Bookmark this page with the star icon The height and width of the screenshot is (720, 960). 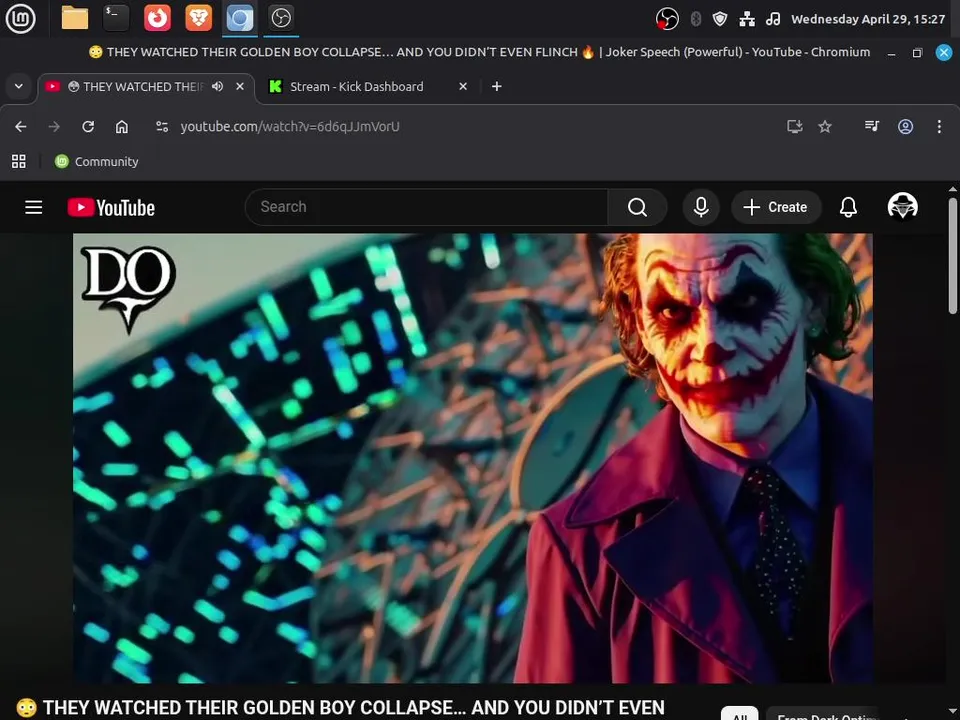pyautogui.click(x=825, y=126)
